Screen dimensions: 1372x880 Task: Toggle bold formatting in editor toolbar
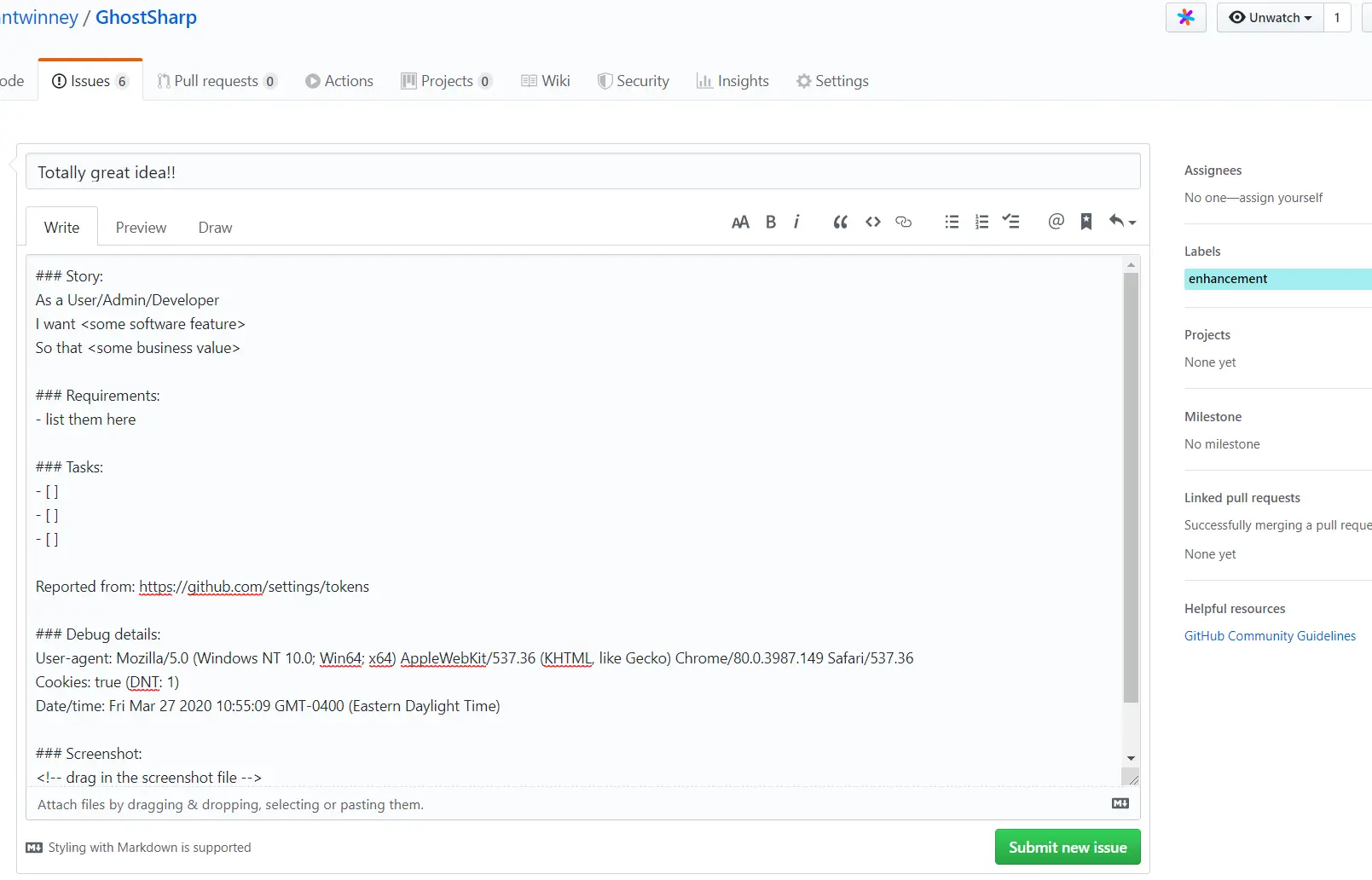click(771, 222)
